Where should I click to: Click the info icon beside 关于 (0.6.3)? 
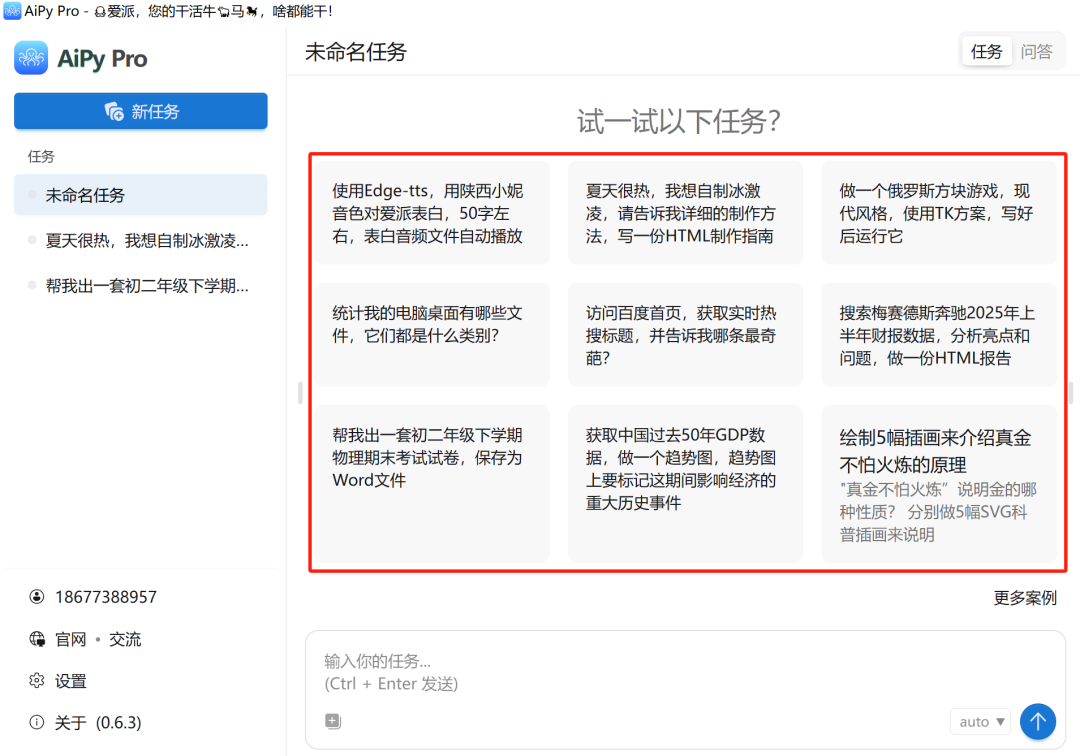coord(36,722)
